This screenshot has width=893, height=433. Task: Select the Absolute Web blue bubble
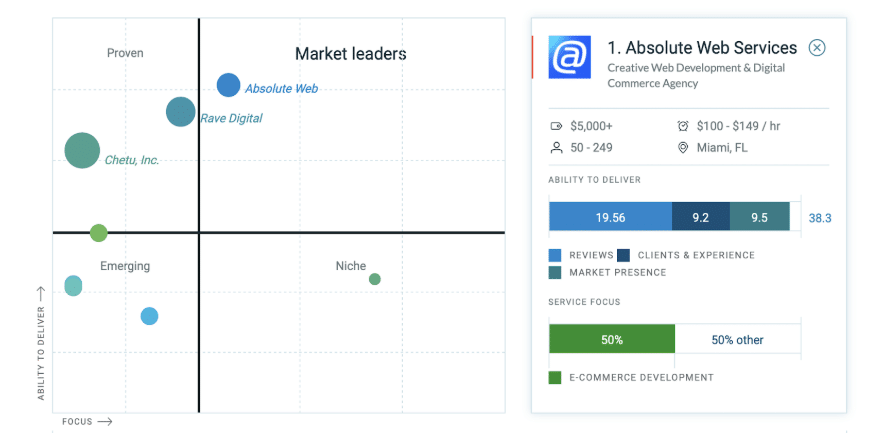(x=228, y=85)
